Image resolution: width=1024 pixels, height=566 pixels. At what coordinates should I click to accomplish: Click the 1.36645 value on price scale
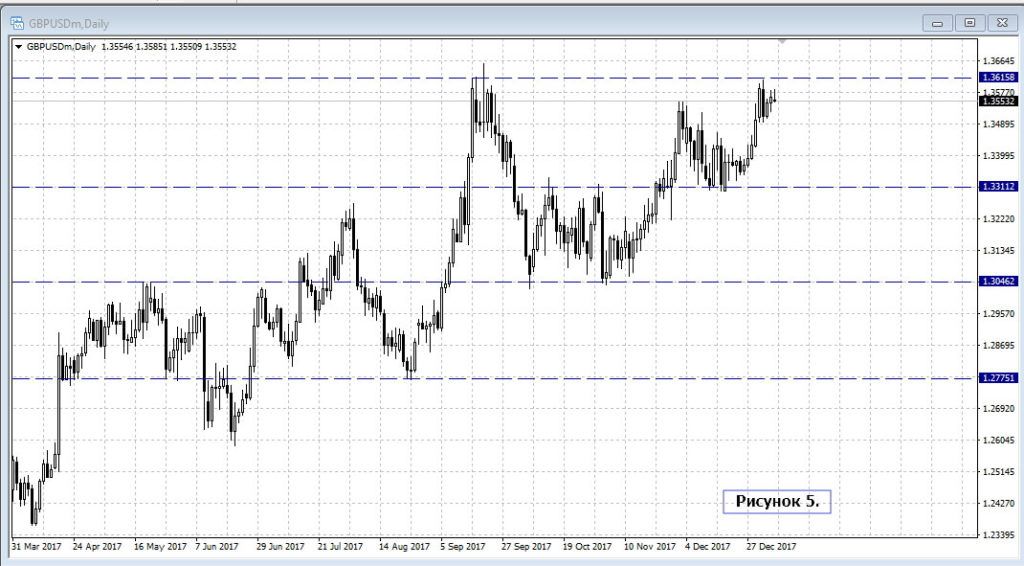tap(999, 61)
